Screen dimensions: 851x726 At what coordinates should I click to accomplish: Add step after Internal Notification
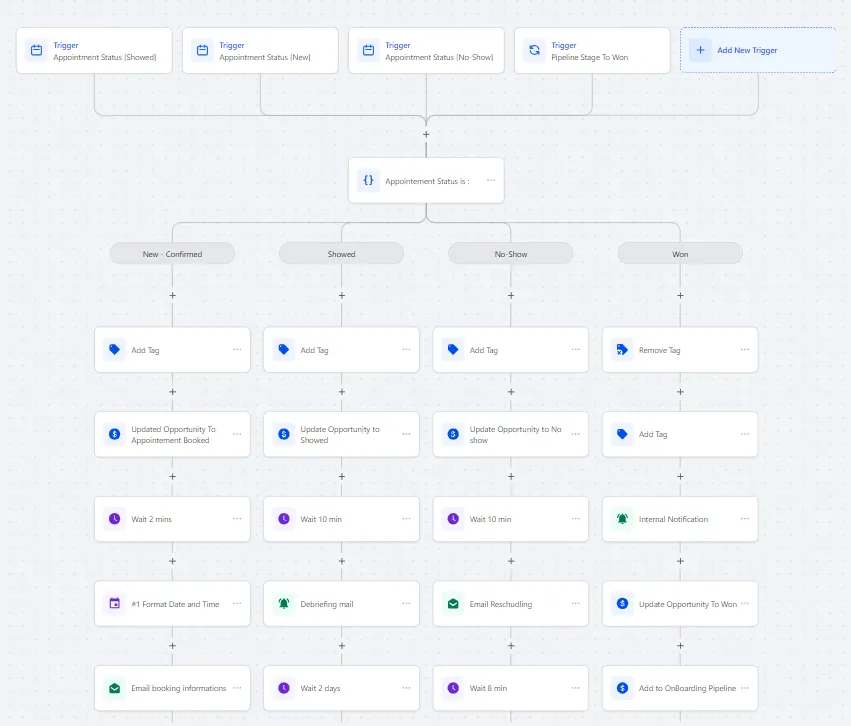point(680,561)
